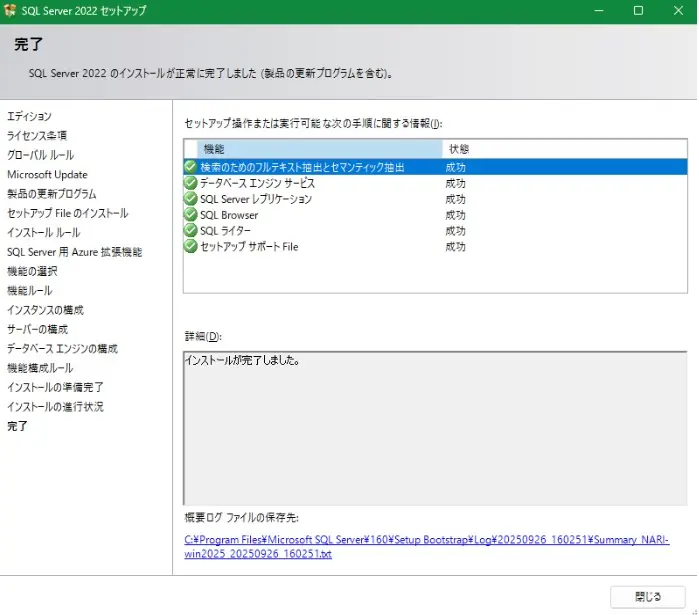Click green check icon for セットアップ サポート File
The height and width of the screenshot is (615, 699).
tap(190, 246)
